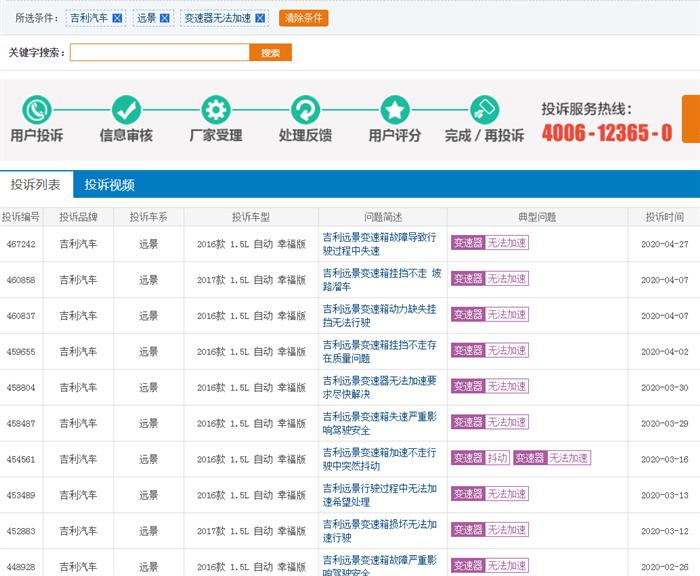The width and height of the screenshot is (700, 576).
Task: Click the date 2020-03-30
Action: pos(665,388)
